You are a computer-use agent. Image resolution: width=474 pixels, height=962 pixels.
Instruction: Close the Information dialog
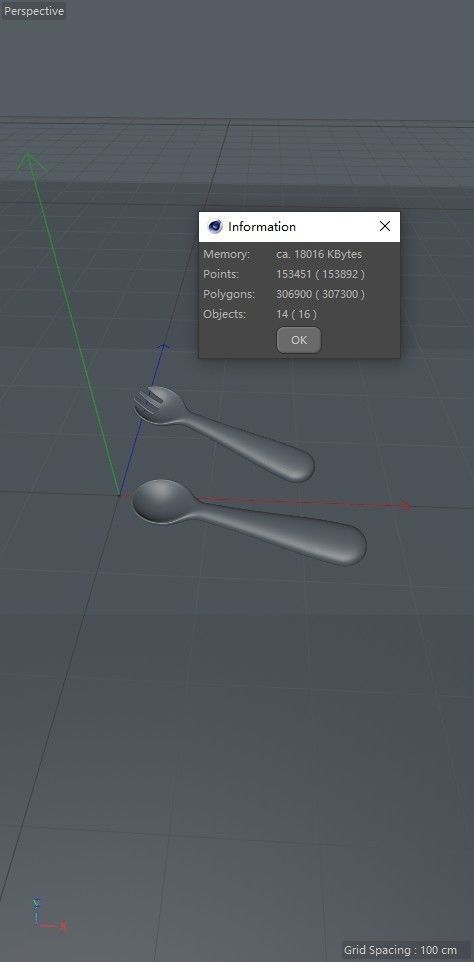384,226
